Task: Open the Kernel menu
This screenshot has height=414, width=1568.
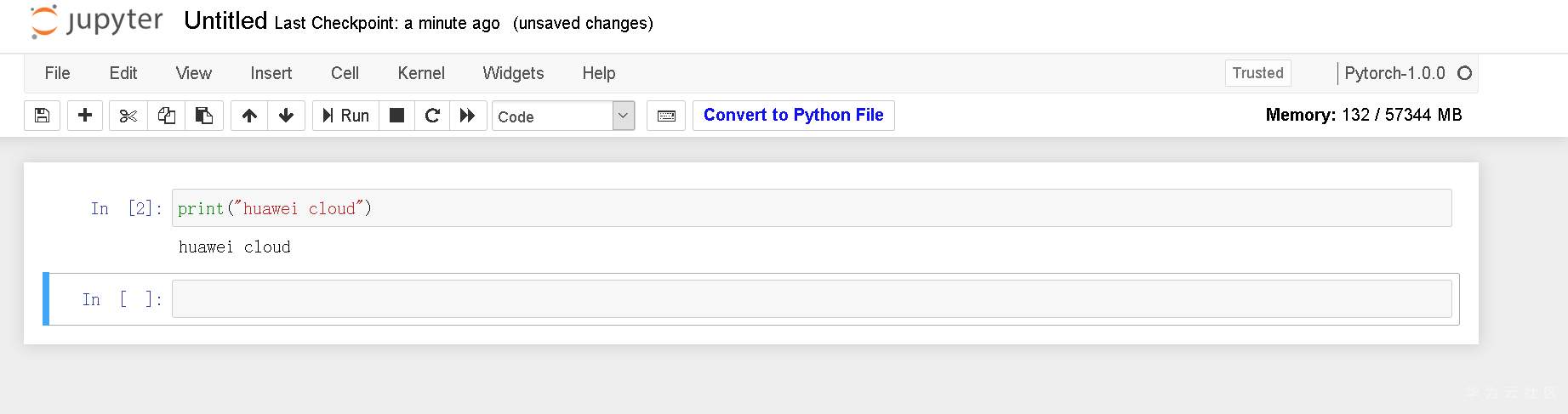Action: [x=421, y=73]
